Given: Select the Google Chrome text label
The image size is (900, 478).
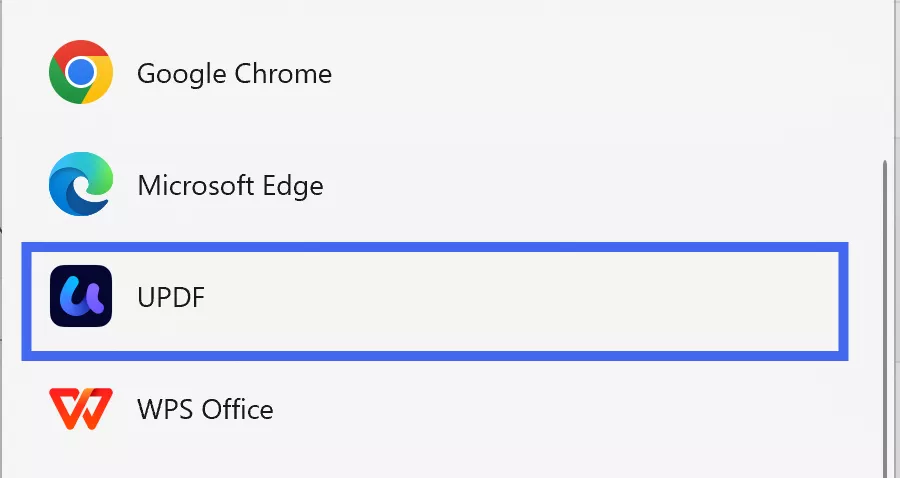Looking at the screenshot, I should point(234,74).
